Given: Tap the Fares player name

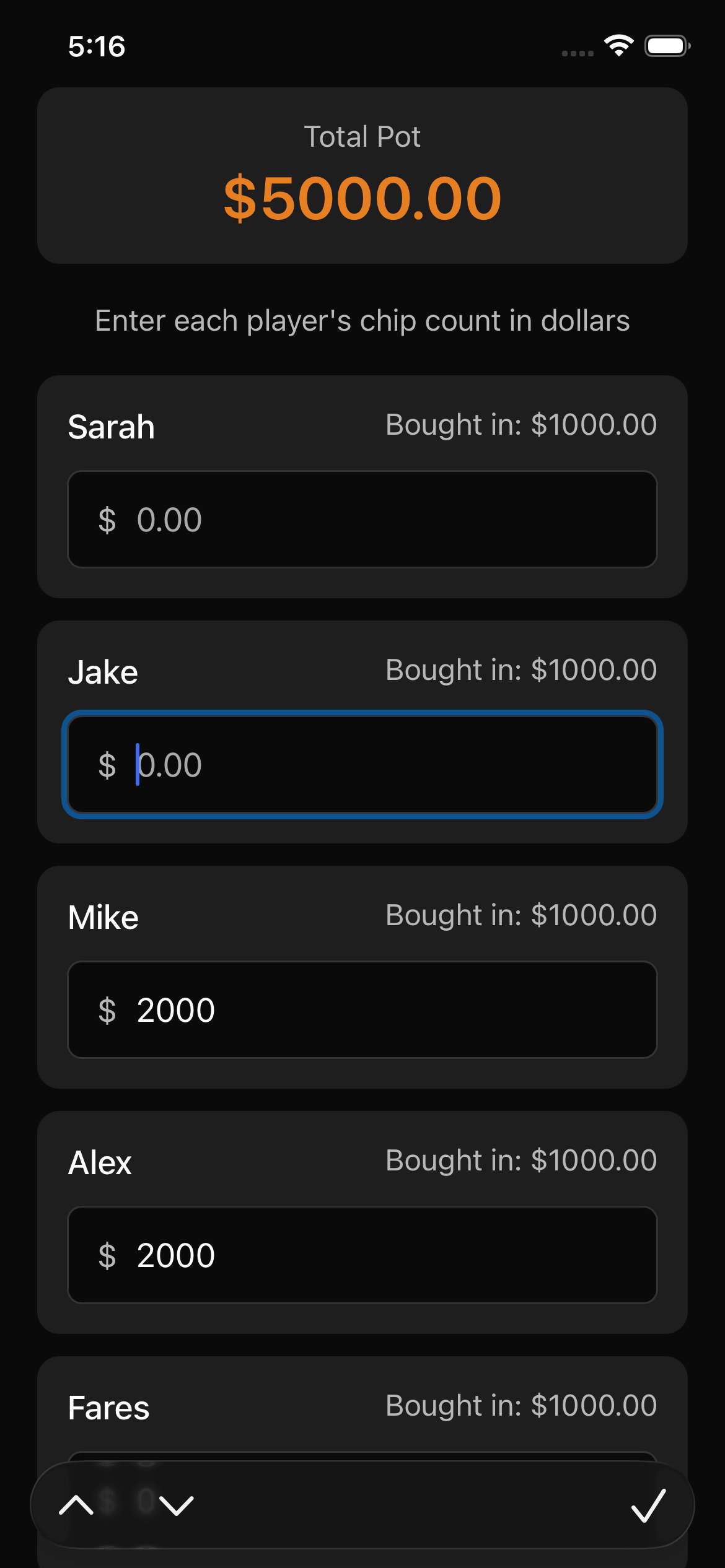Looking at the screenshot, I should click(x=109, y=1408).
